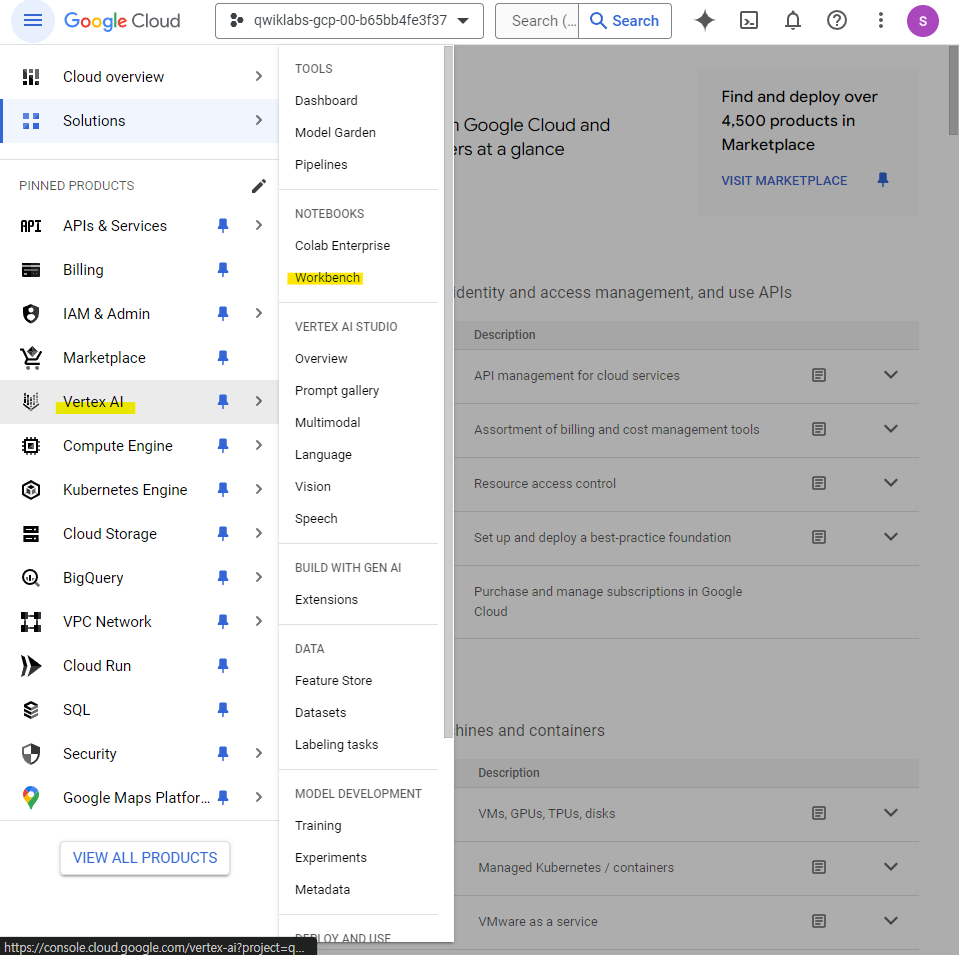959x955 pixels.
Task: Unpin Vertex AI from pinned products
Action: click(223, 402)
